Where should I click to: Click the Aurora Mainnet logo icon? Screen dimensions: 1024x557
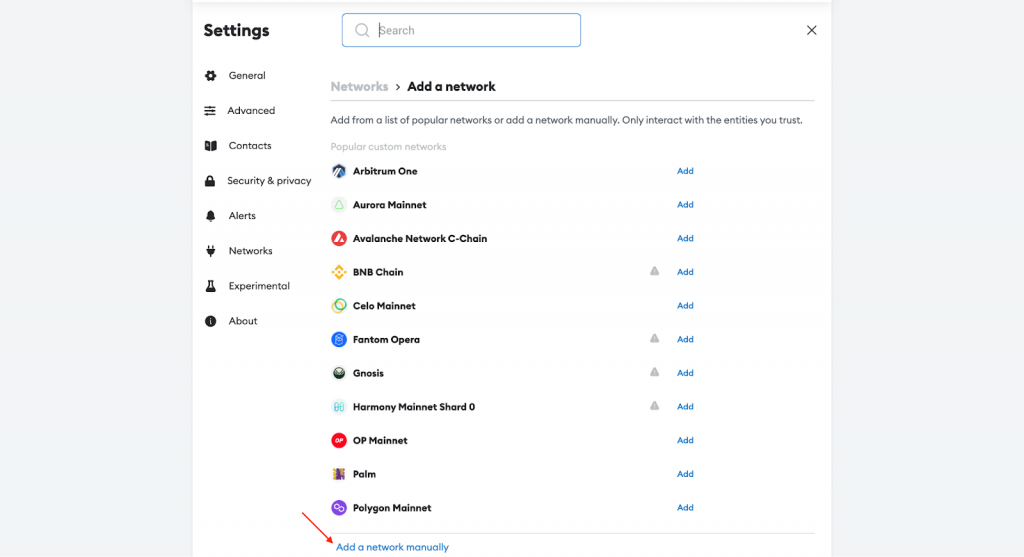[339, 205]
